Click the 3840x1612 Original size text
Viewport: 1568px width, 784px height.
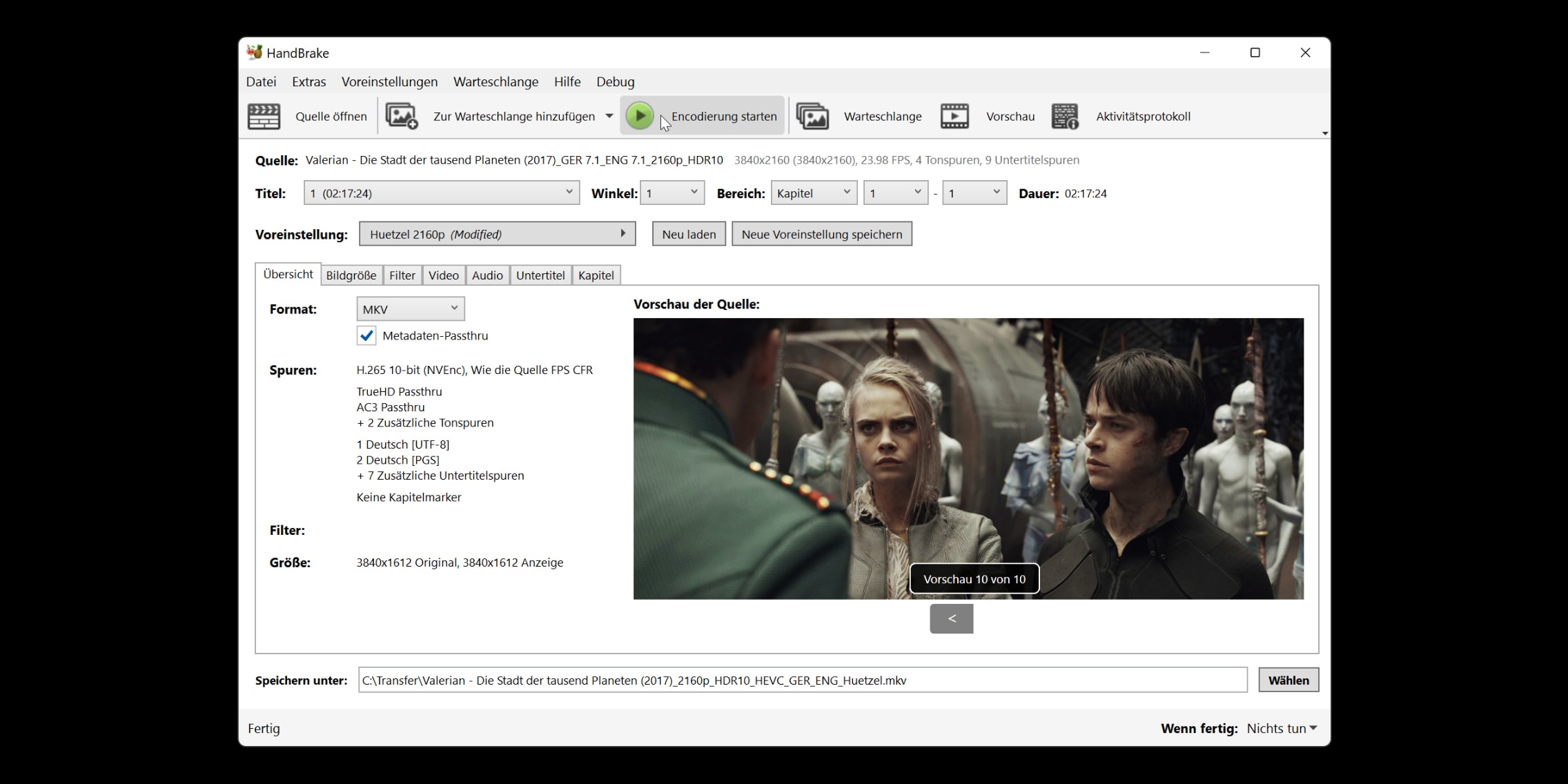[x=460, y=562]
